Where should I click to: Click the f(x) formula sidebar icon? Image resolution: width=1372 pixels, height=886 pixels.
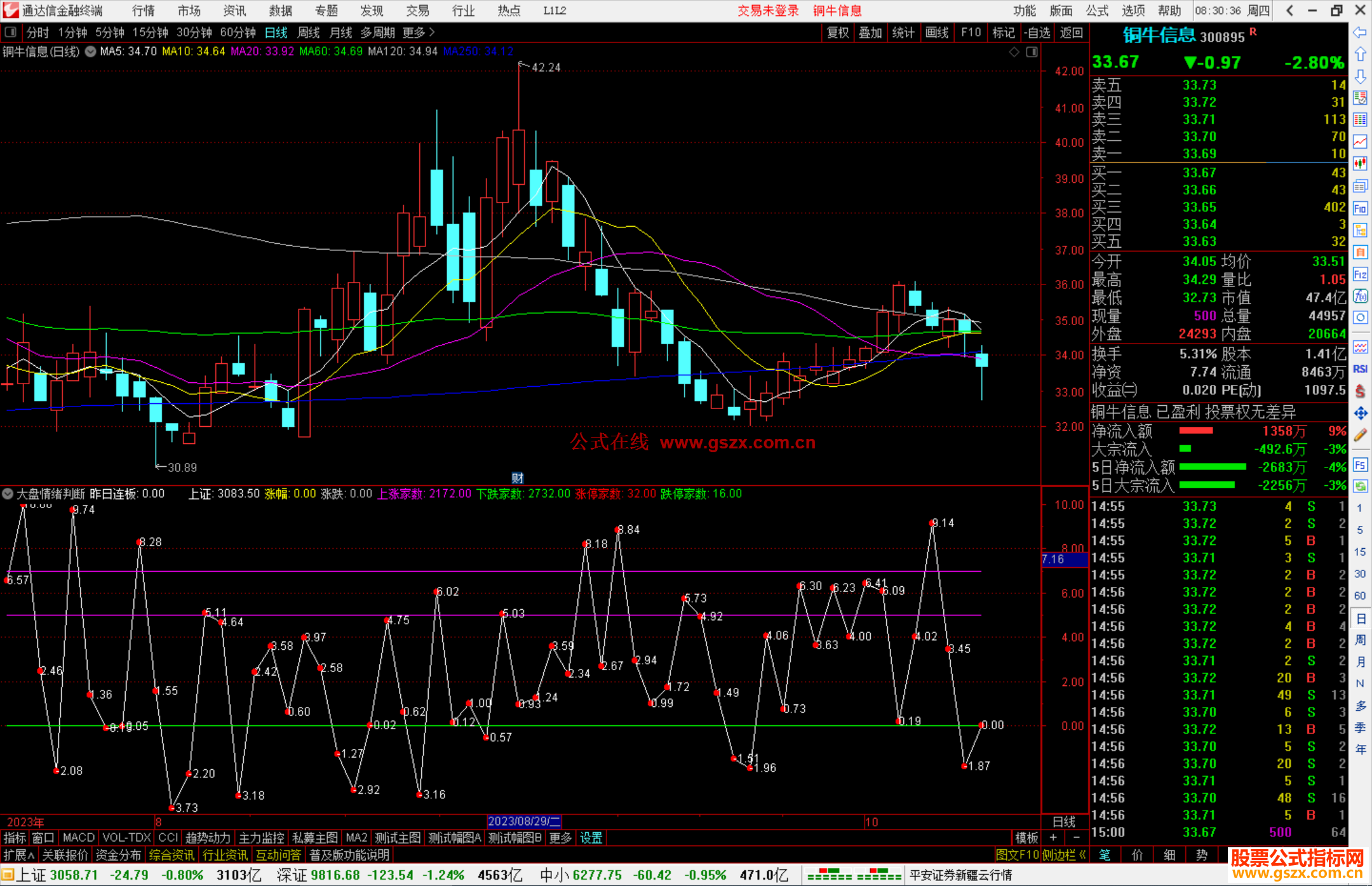point(1360,296)
